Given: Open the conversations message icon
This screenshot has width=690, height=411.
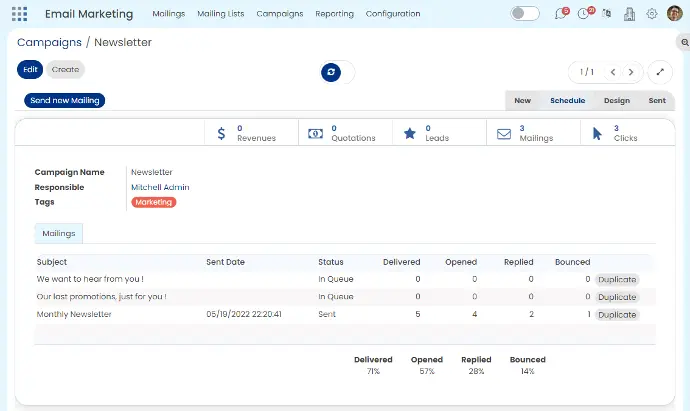Looking at the screenshot, I should click(x=561, y=14).
